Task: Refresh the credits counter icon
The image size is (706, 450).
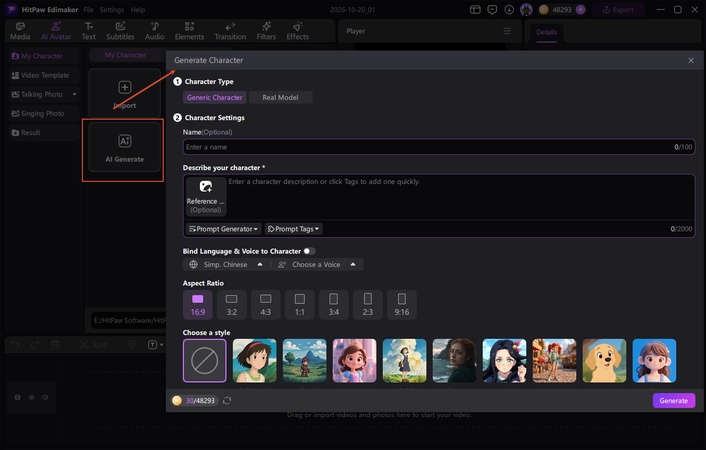Action: coord(227,400)
